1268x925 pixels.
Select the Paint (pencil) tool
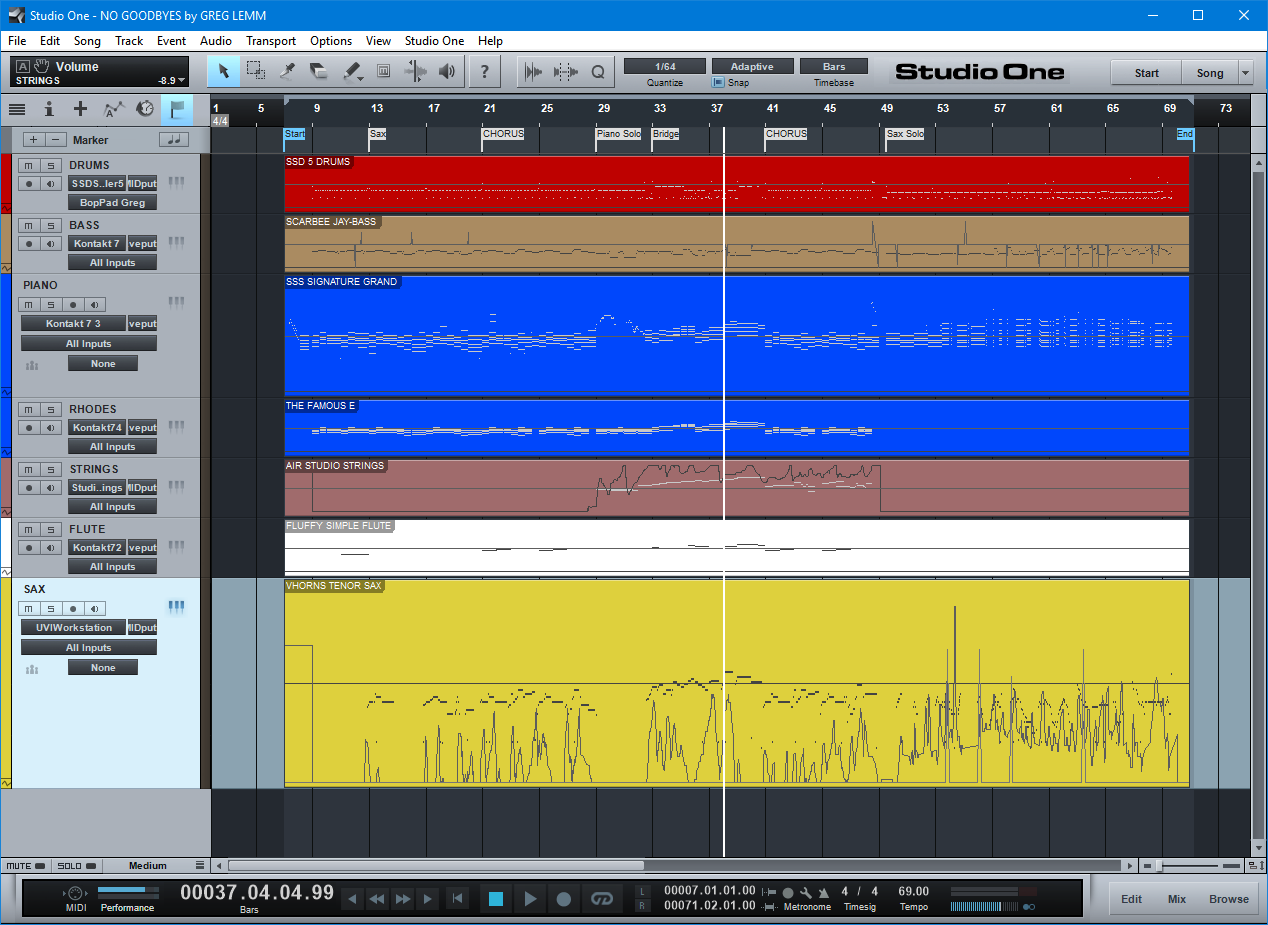point(350,71)
